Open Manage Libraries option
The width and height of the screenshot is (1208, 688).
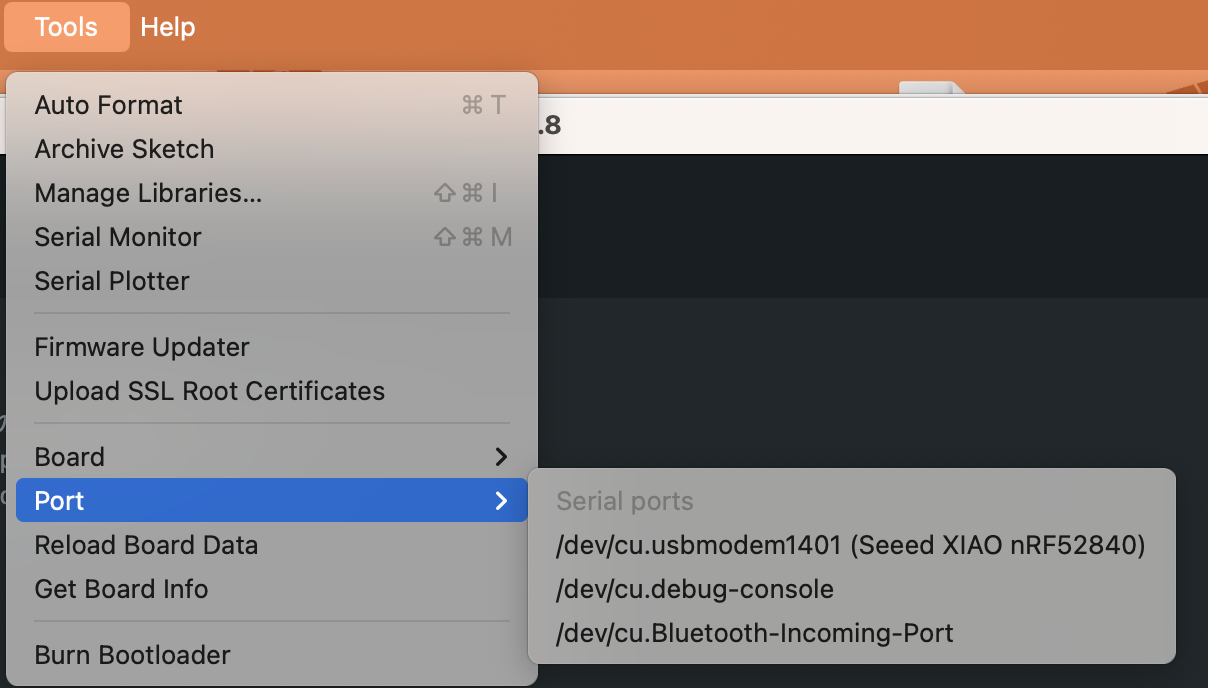click(148, 193)
